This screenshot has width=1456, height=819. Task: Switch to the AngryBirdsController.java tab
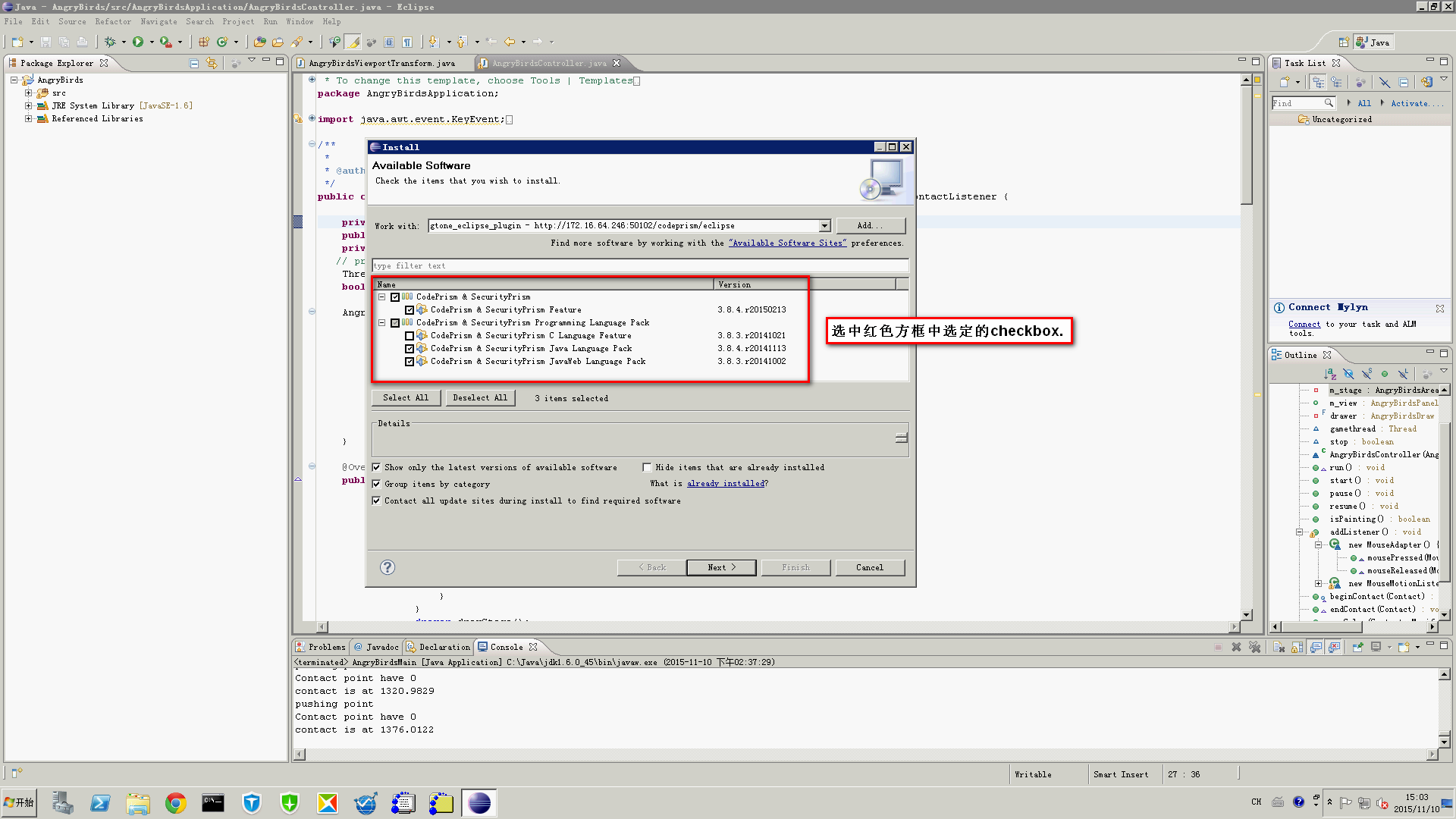click(548, 63)
